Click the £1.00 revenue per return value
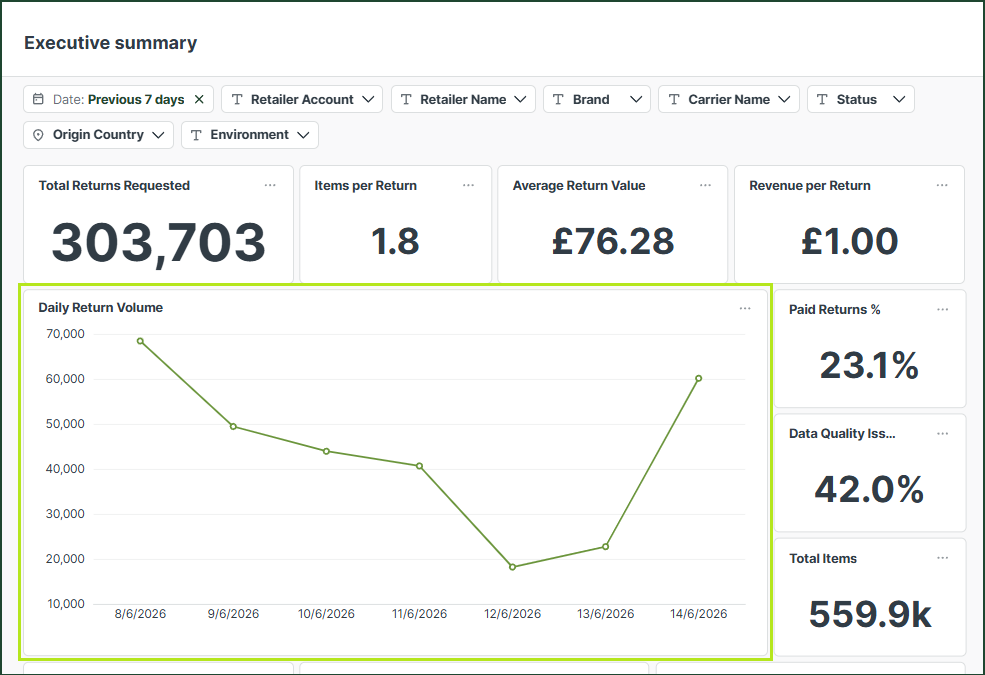 [849, 242]
